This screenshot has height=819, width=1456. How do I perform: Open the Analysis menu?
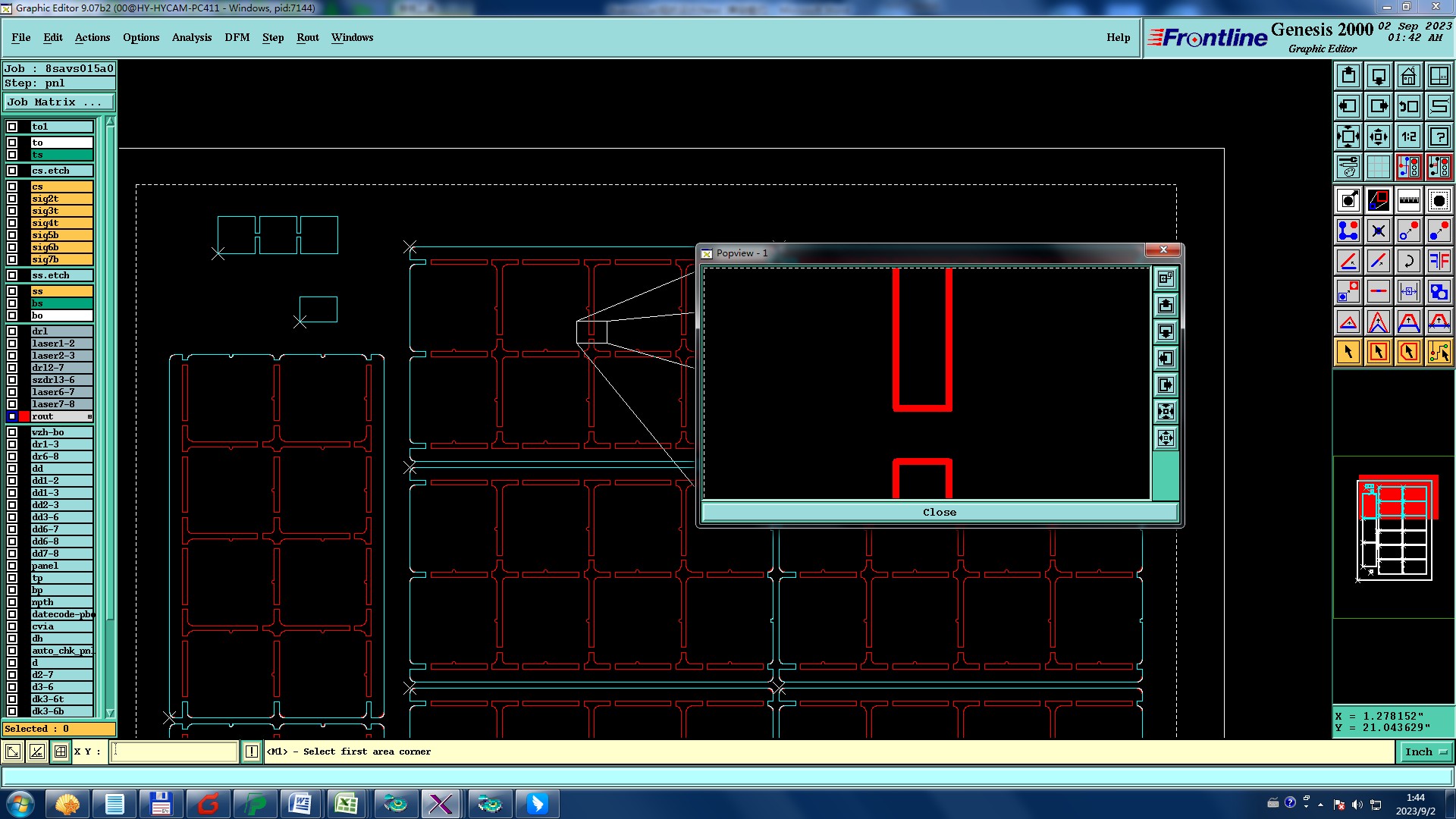(x=191, y=37)
